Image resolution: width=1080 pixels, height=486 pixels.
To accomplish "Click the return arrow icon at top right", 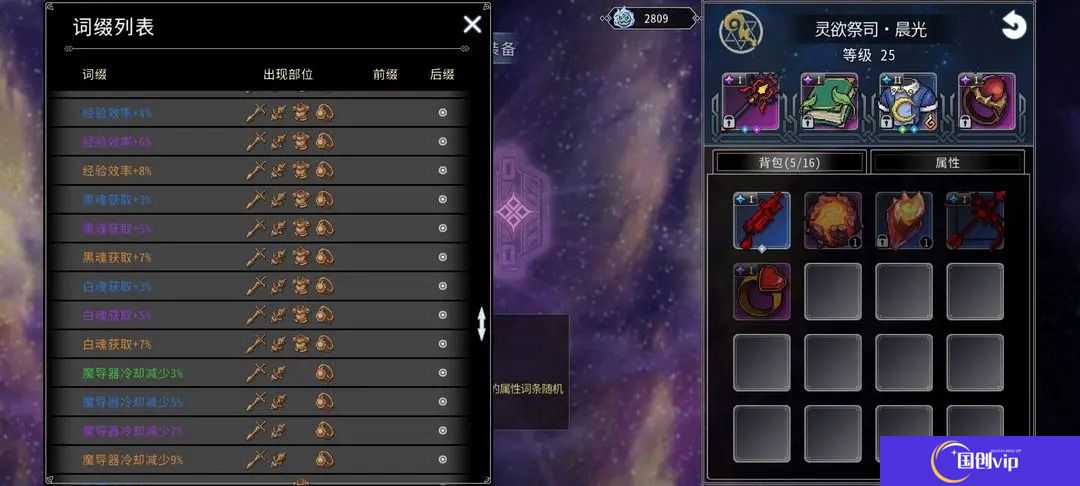I will (1014, 27).
